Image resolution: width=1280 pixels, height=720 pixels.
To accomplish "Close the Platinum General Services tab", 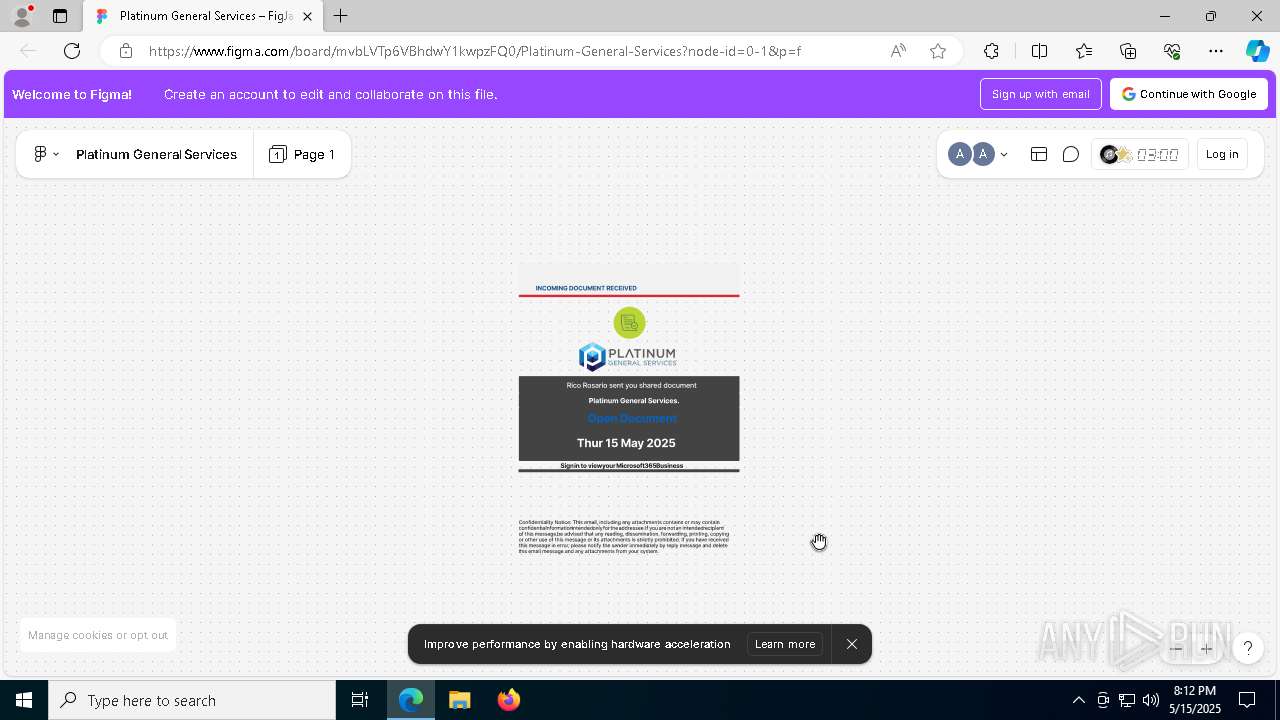I will click(x=307, y=16).
